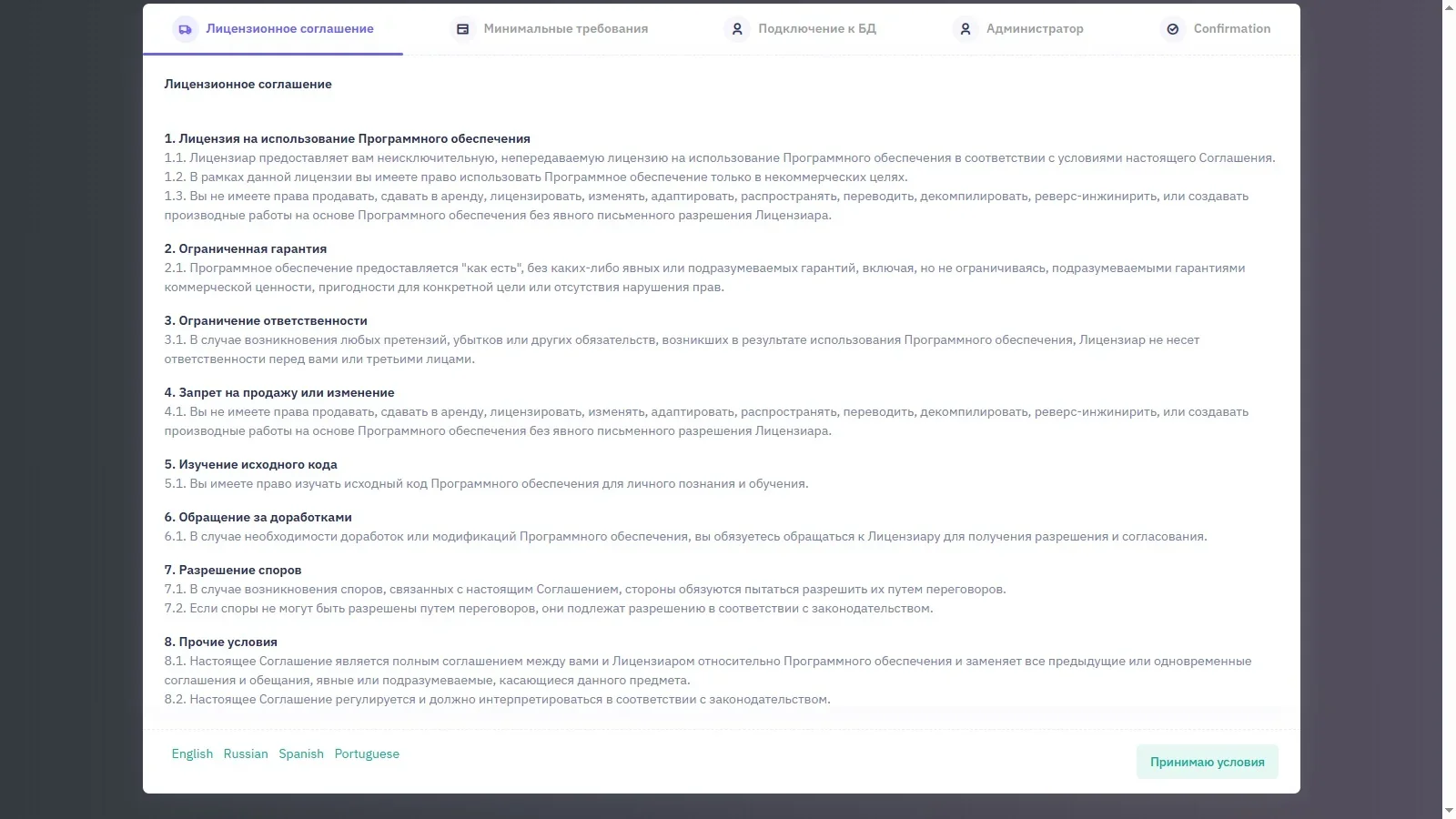Click the person icon beside Подключение к БД

tap(737, 29)
